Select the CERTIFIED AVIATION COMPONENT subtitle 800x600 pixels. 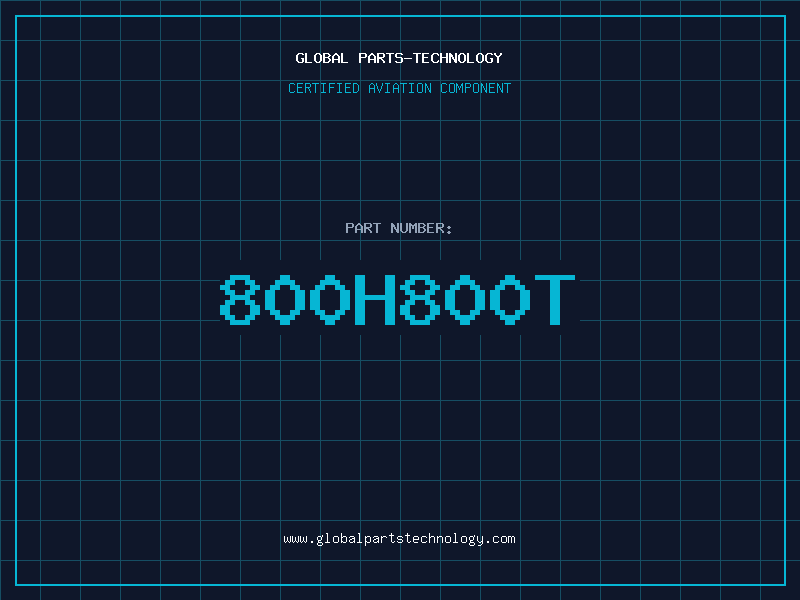click(x=399, y=88)
